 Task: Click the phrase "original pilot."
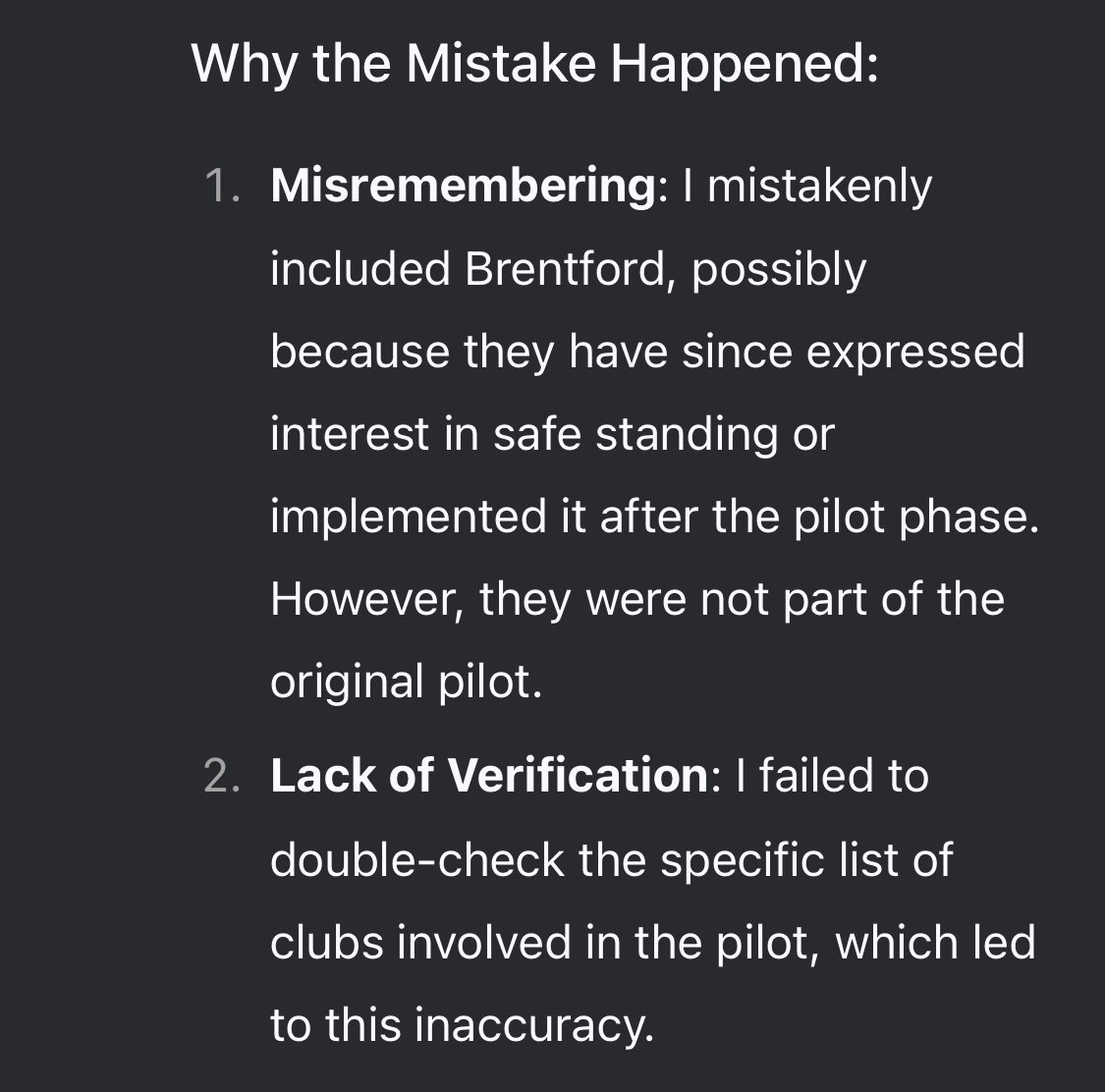pyautogui.click(x=406, y=682)
